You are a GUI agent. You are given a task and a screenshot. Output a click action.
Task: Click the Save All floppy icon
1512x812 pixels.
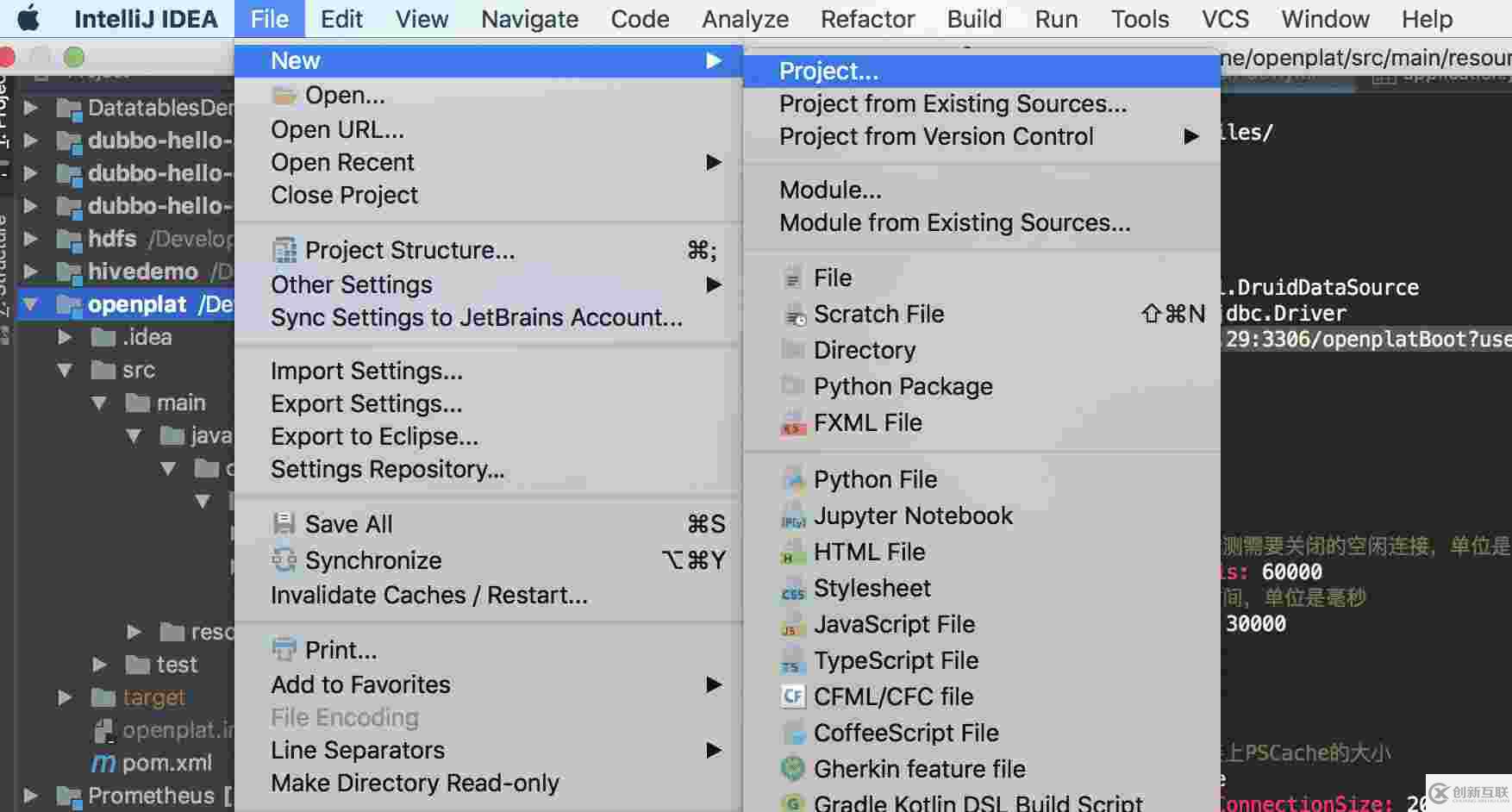coord(284,524)
